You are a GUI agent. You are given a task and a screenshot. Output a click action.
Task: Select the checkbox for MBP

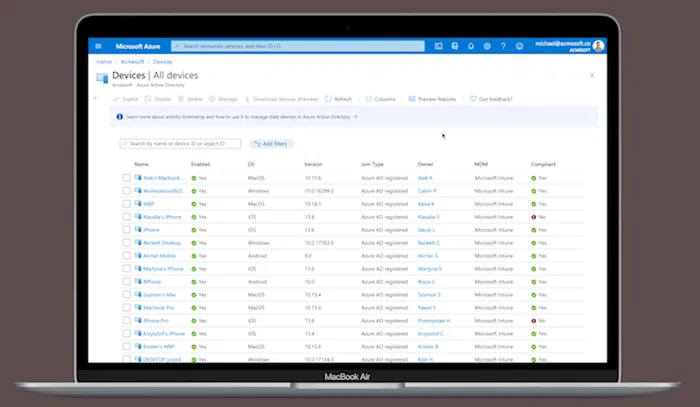click(x=127, y=204)
